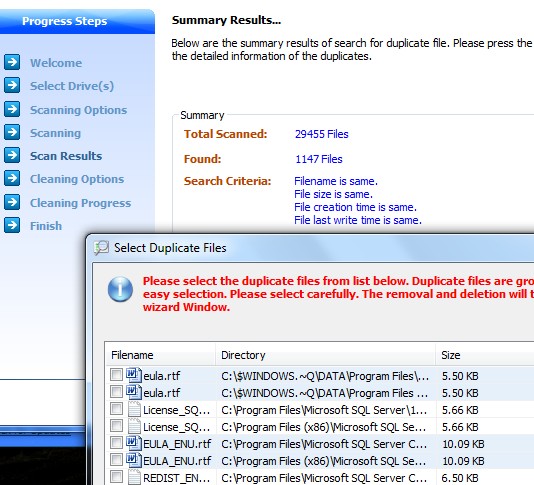Click 'File creation time is same.' text
Image resolution: width=534 pixels, height=485 pixels.
355,207
